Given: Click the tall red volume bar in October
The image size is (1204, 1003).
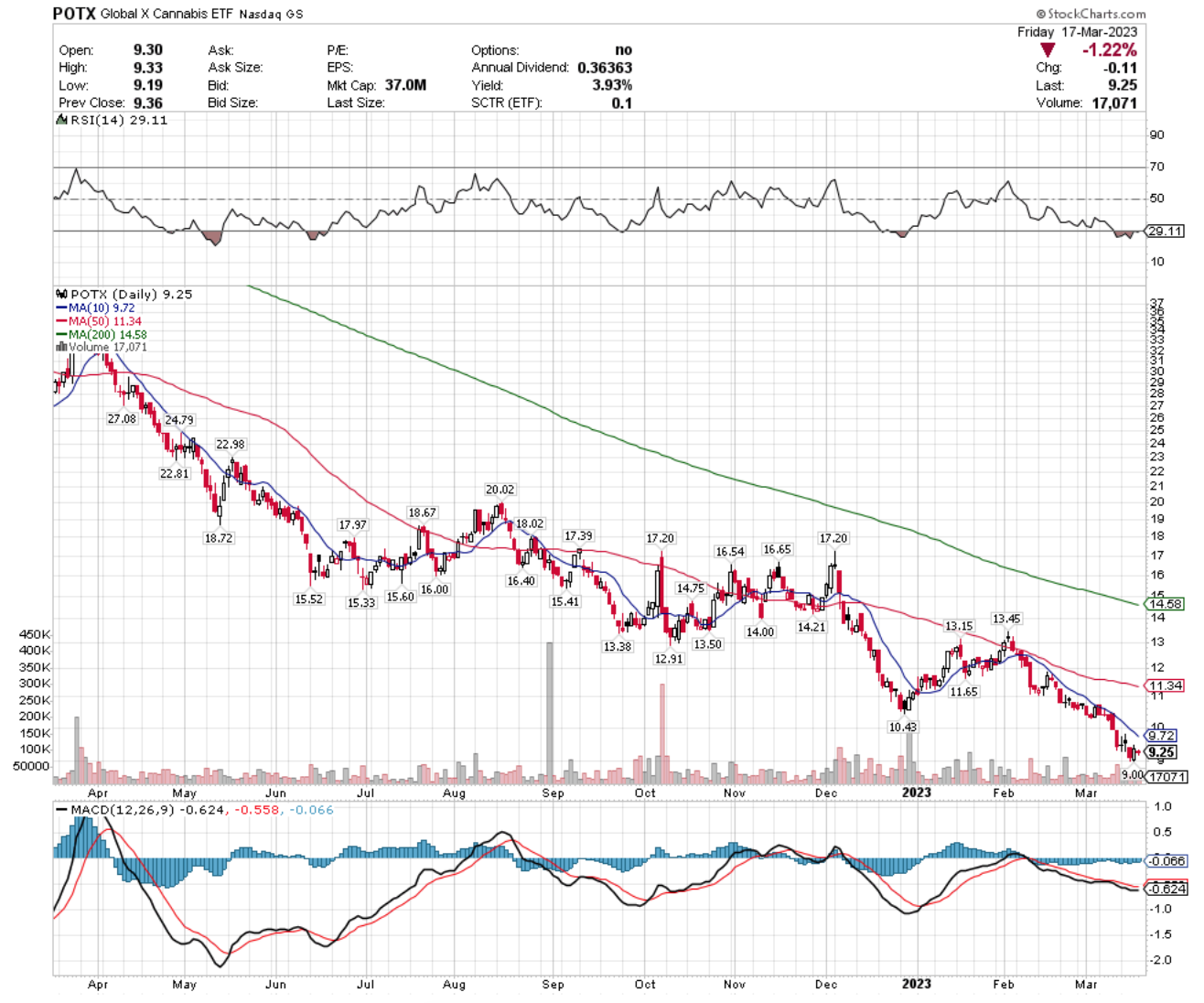Looking at the screenshot, I should click(x=661, y=734).
